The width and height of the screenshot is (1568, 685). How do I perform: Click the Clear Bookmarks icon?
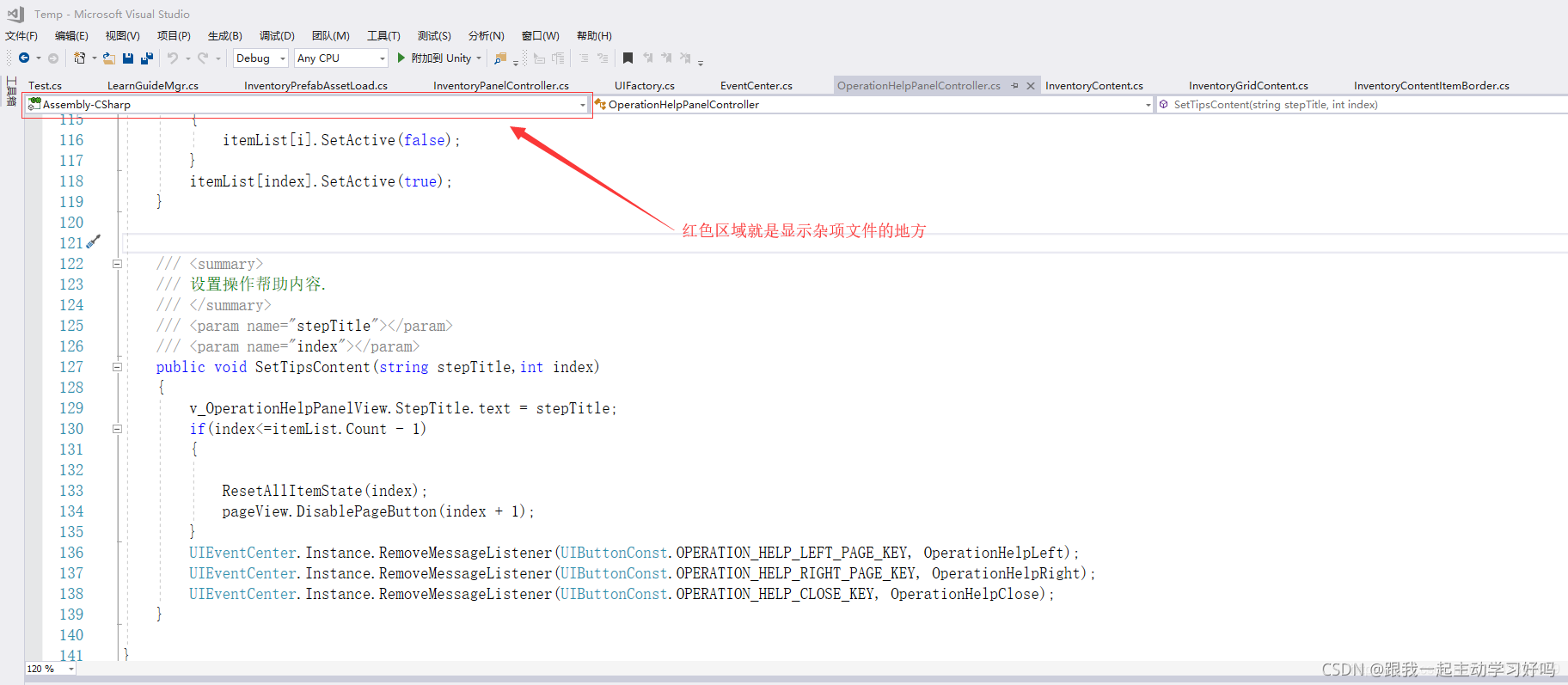click(x=685, y=58)
